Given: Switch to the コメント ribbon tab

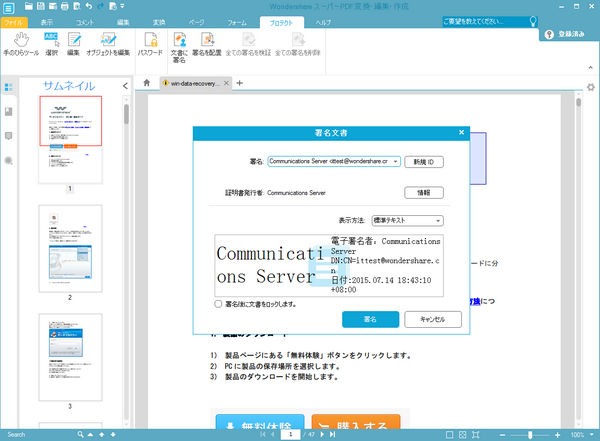Looking at the screenshot, I should point(85,23).
